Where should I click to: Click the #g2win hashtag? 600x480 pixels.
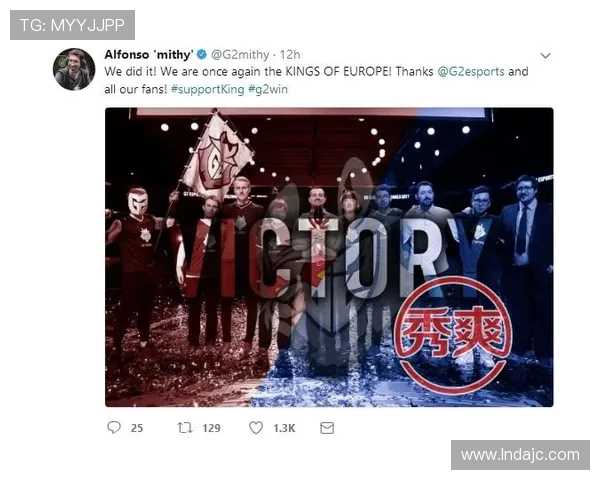268,89
